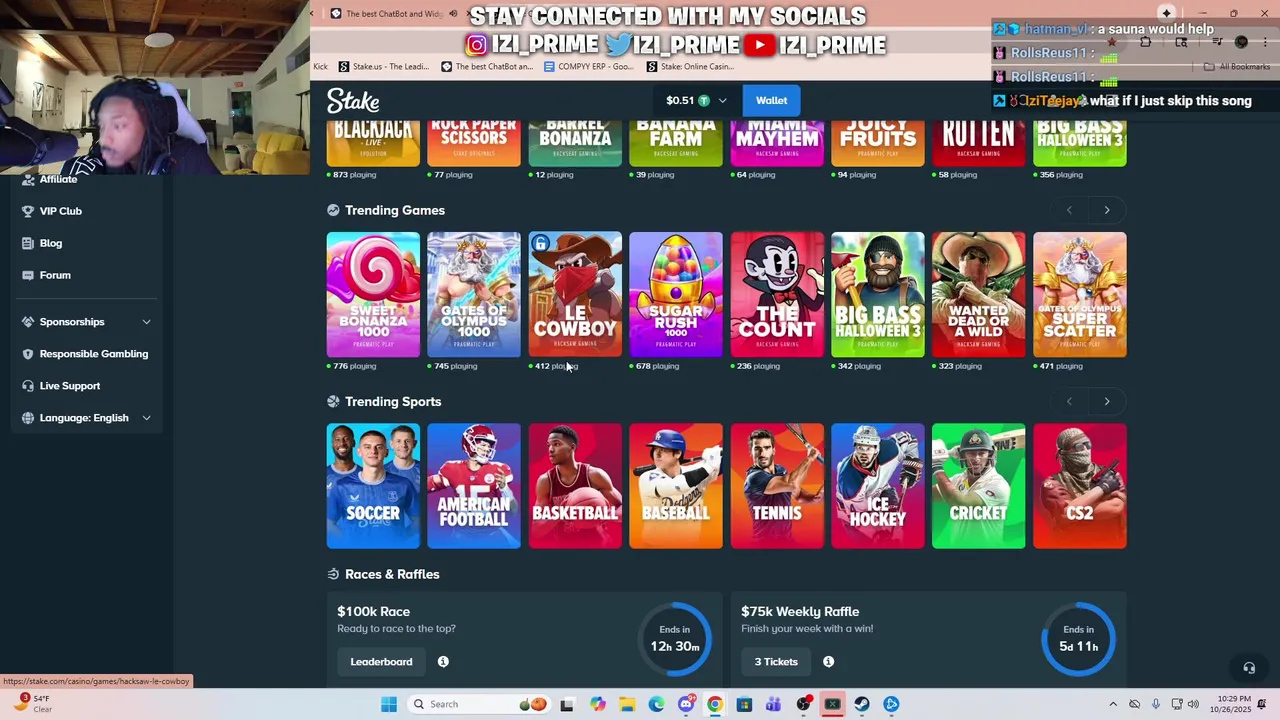
Task: Show info for $75k Weekly Raffle
Action: (828, 662)
